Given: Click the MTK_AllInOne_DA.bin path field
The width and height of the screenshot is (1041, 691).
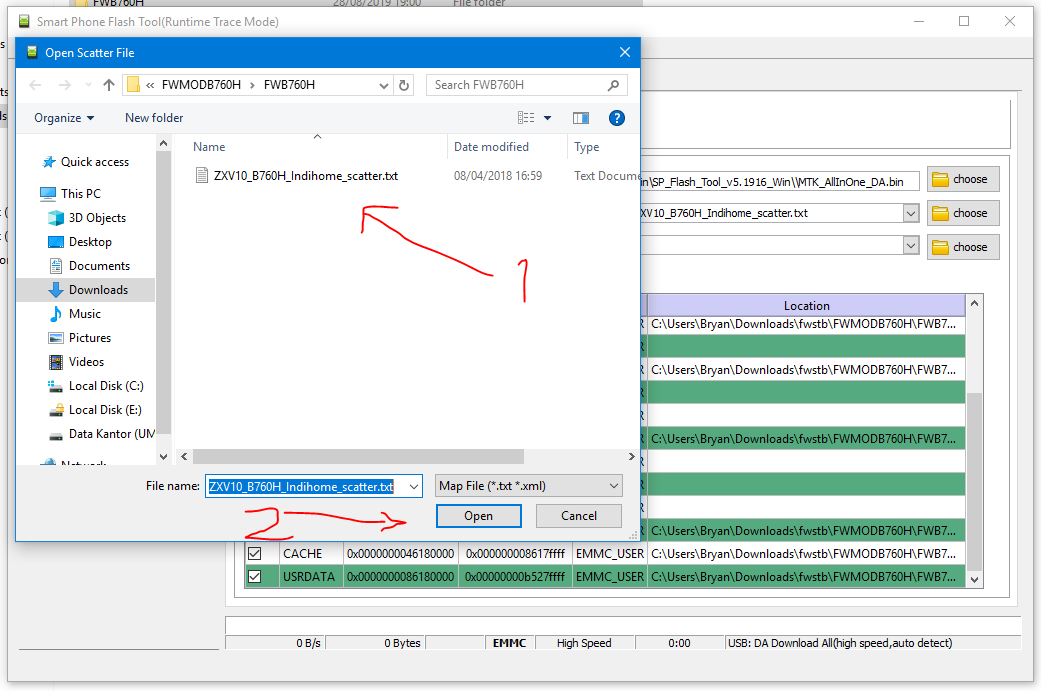Looking at the screenshot, I should pyautogui.click(x=780, y=182).
